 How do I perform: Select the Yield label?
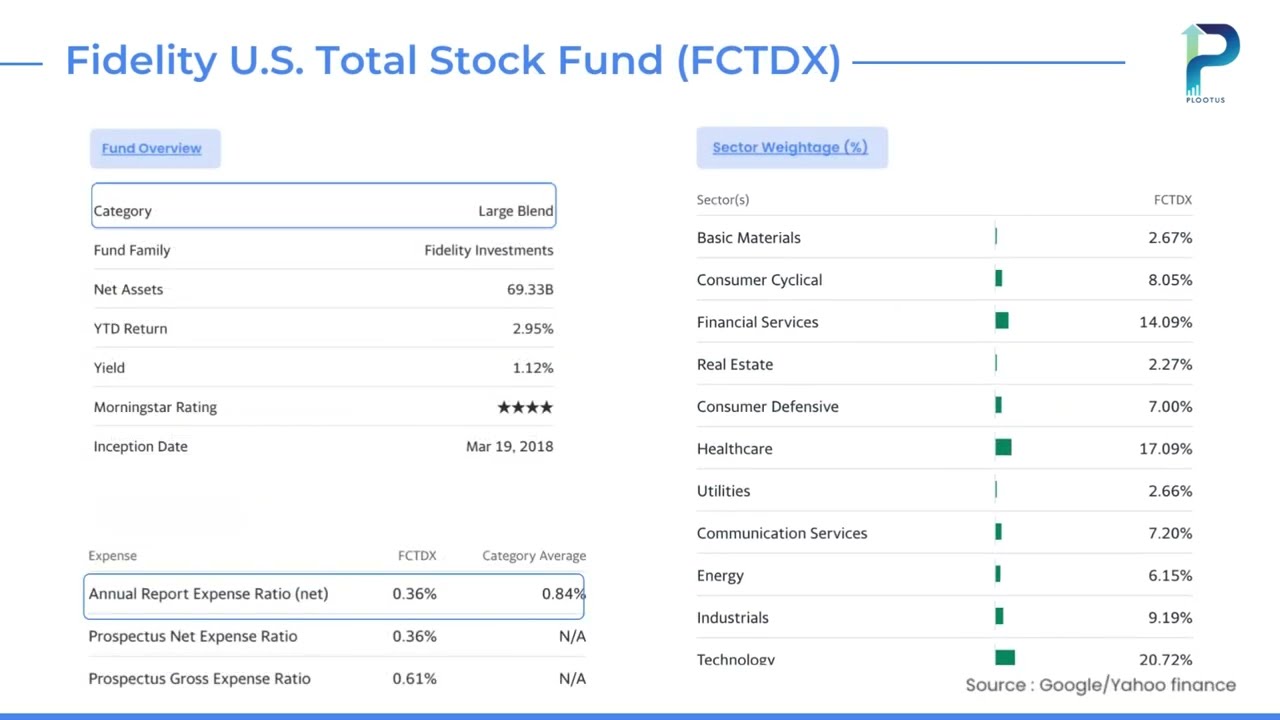point(109,368)
